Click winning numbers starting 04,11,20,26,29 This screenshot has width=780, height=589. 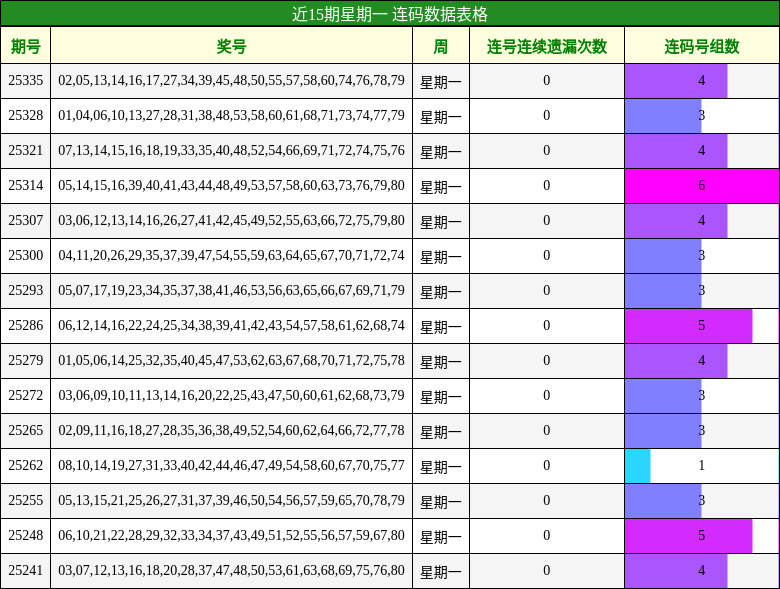(231, 255)
